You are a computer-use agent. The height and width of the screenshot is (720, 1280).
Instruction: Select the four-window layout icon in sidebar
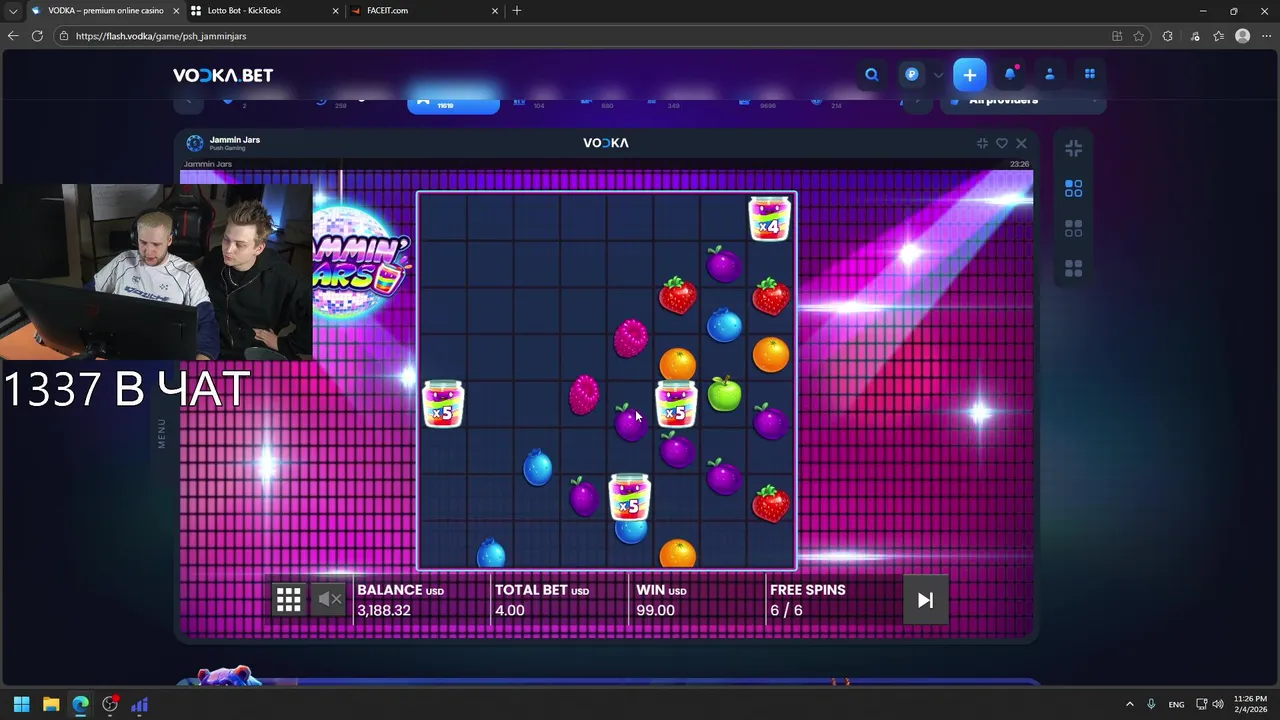point(1073,269)
